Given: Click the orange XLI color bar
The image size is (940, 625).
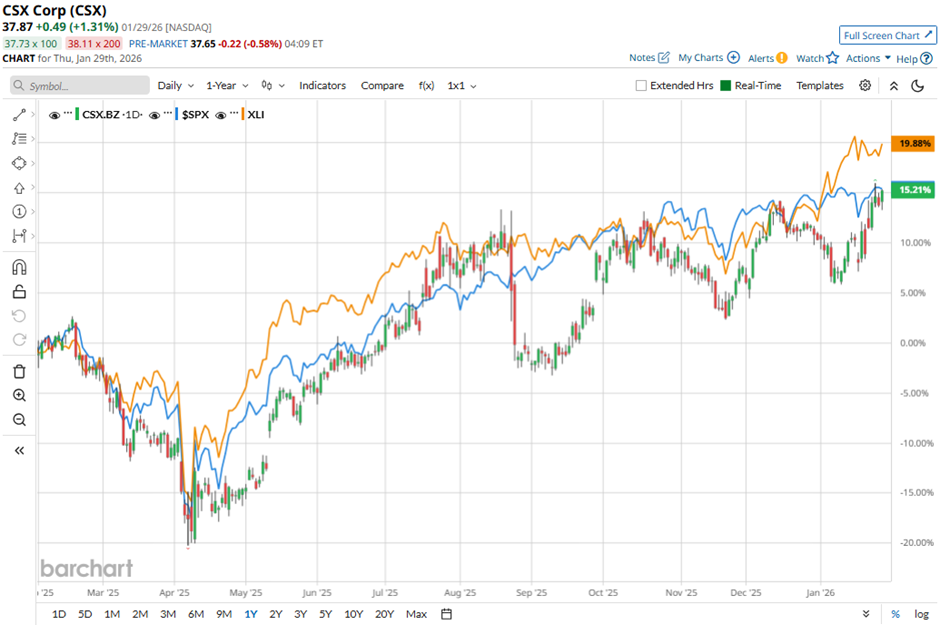Looking at the screenshot, I should coord(243,114).
